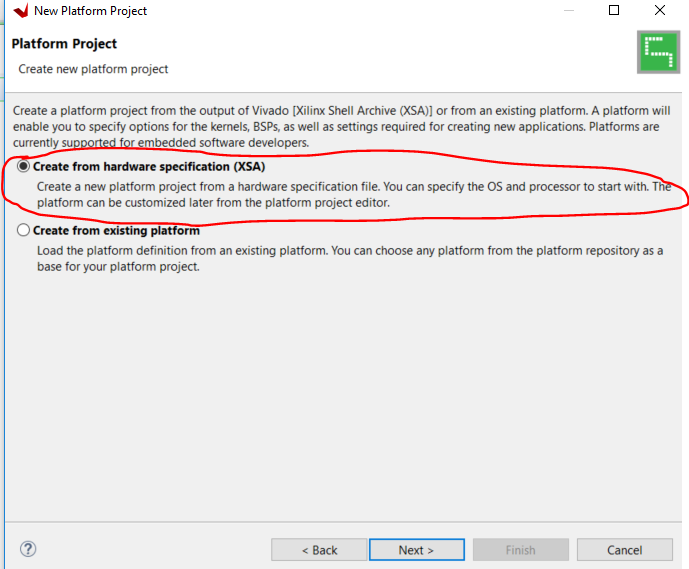Click the green platform project wizard icon

pyautogui.click(x=658, y=52)
